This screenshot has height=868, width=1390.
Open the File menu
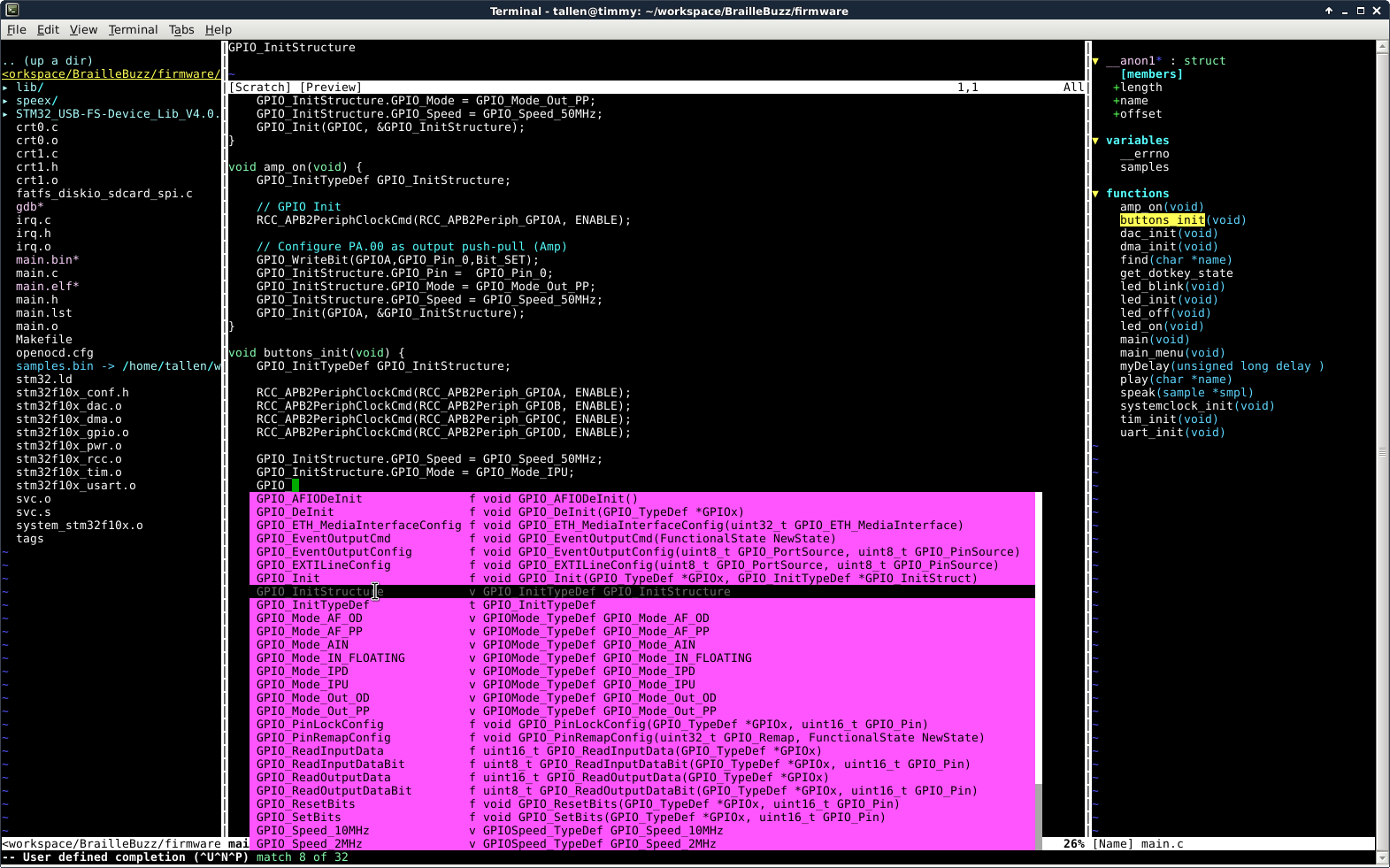tap(16, 29)
